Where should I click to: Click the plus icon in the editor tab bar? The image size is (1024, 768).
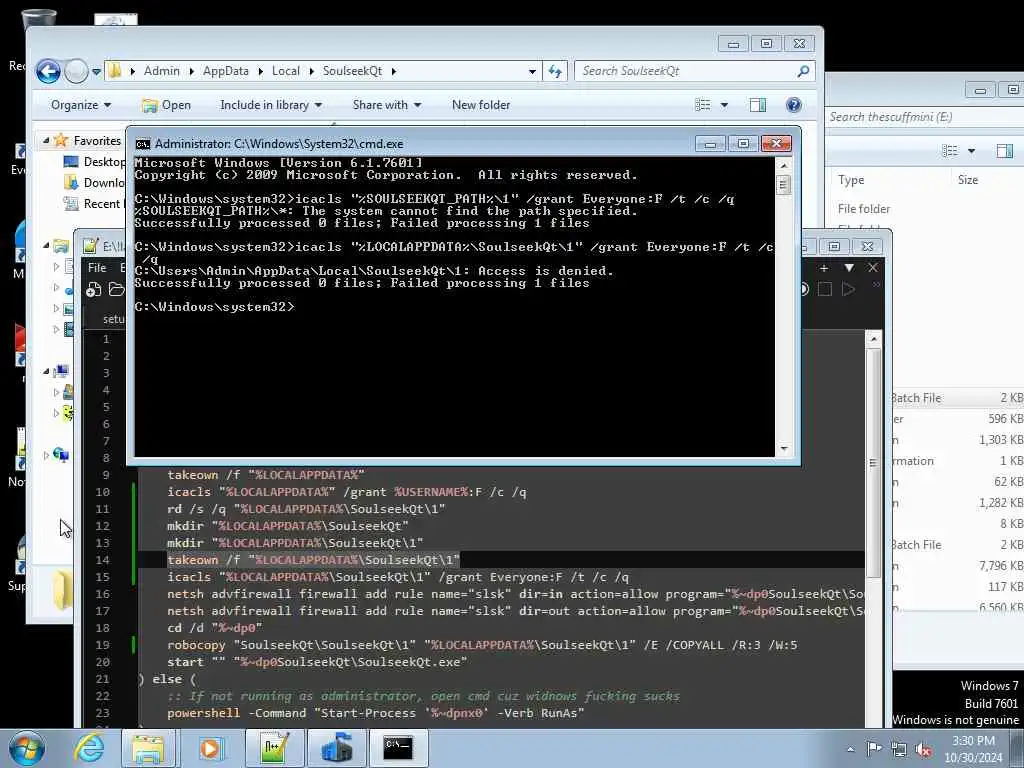coord(824,268)
